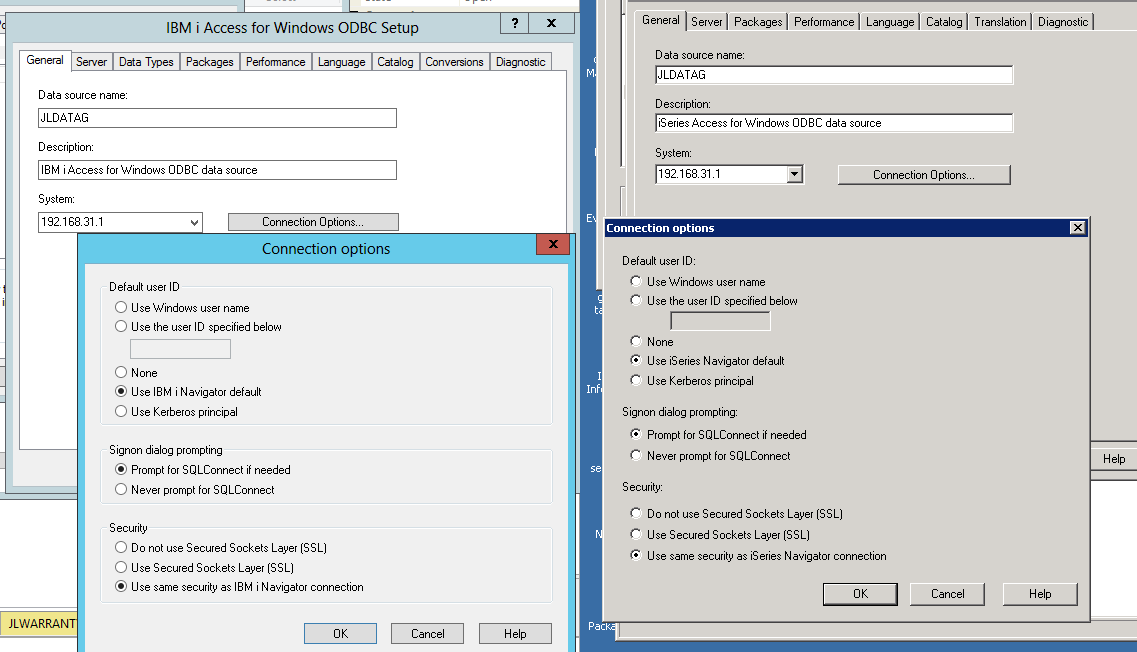The image size is (1137, 652).
Task: Open Diagnostic tab in IBM i Access setup
Action: (x=521, y=62)
